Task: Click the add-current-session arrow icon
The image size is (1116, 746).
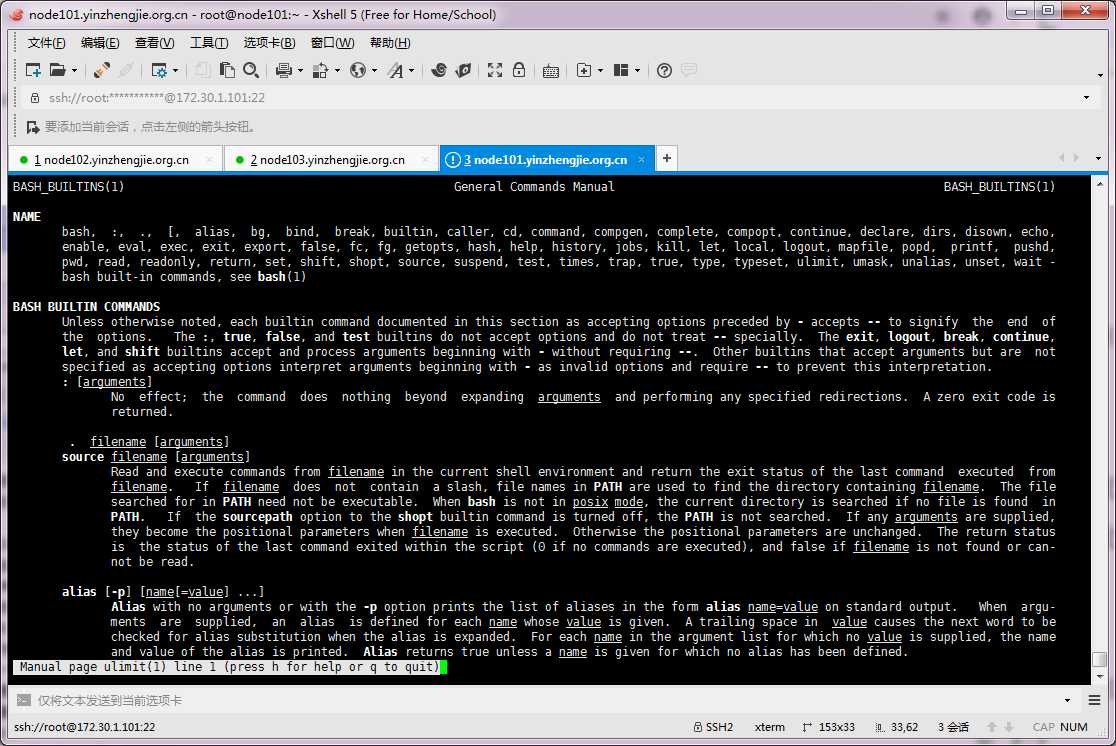Action: [x=33, y=127]
